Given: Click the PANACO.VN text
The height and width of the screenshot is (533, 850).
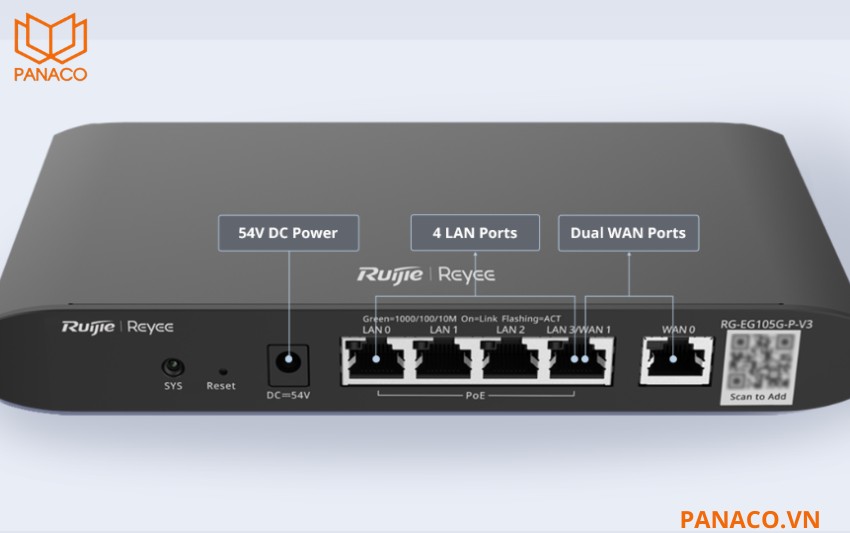Looking at the screenshot, I should pyautogui.click(x=750, y=519).
